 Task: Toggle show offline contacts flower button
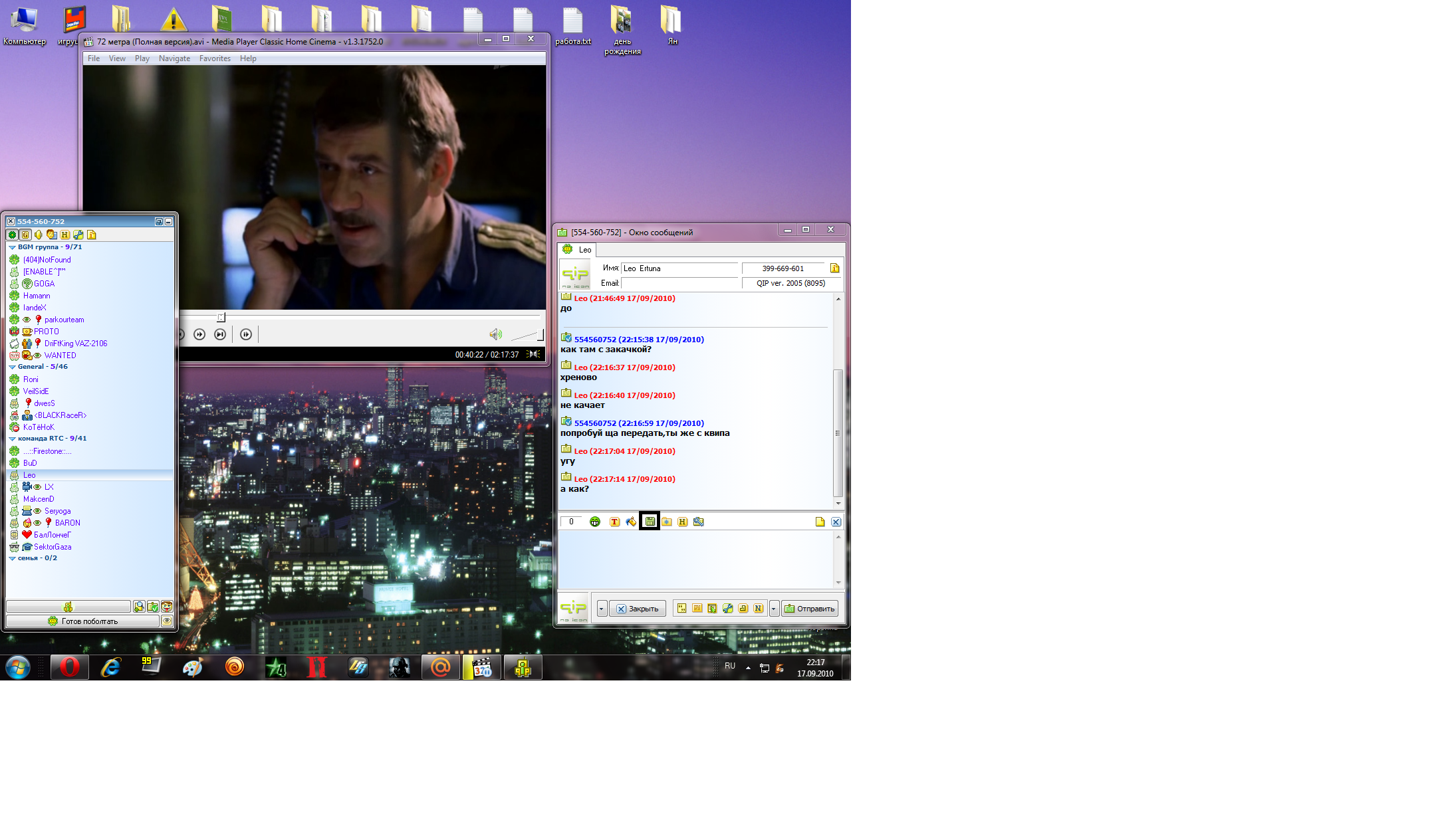(12, 235)
